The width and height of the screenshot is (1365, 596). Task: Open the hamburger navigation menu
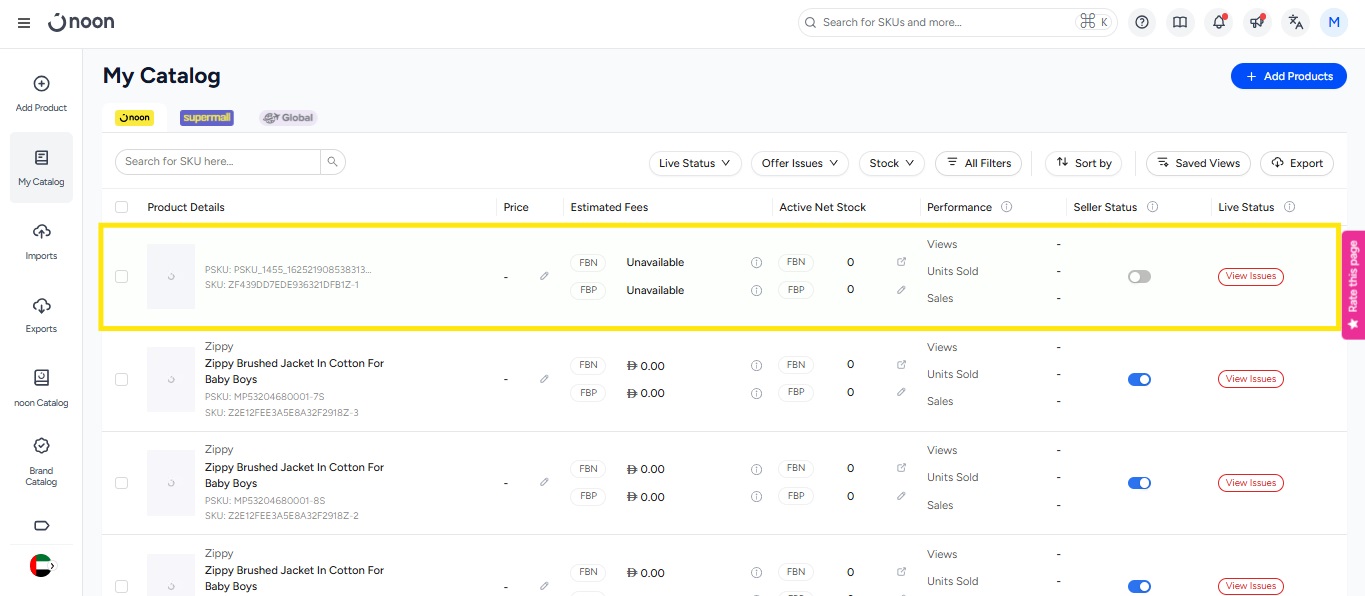point(24,22)
